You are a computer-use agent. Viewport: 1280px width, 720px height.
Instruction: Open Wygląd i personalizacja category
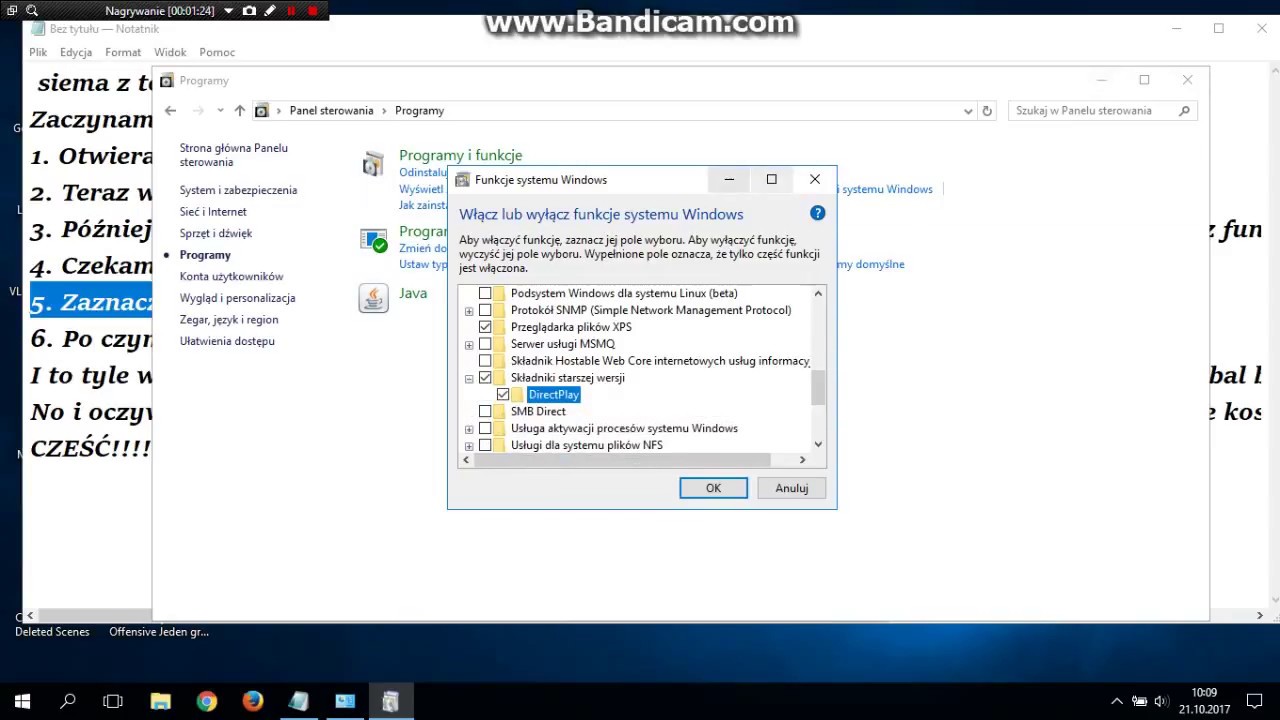[x=237, y=298]
